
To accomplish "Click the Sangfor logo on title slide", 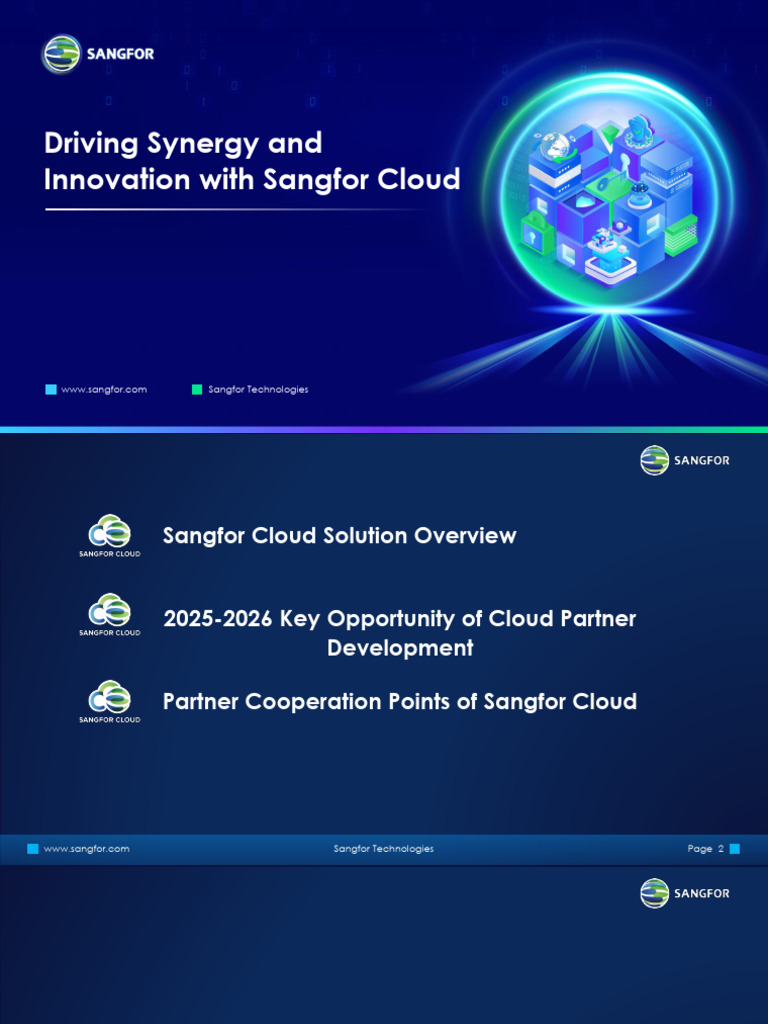I will coord(98,54).
